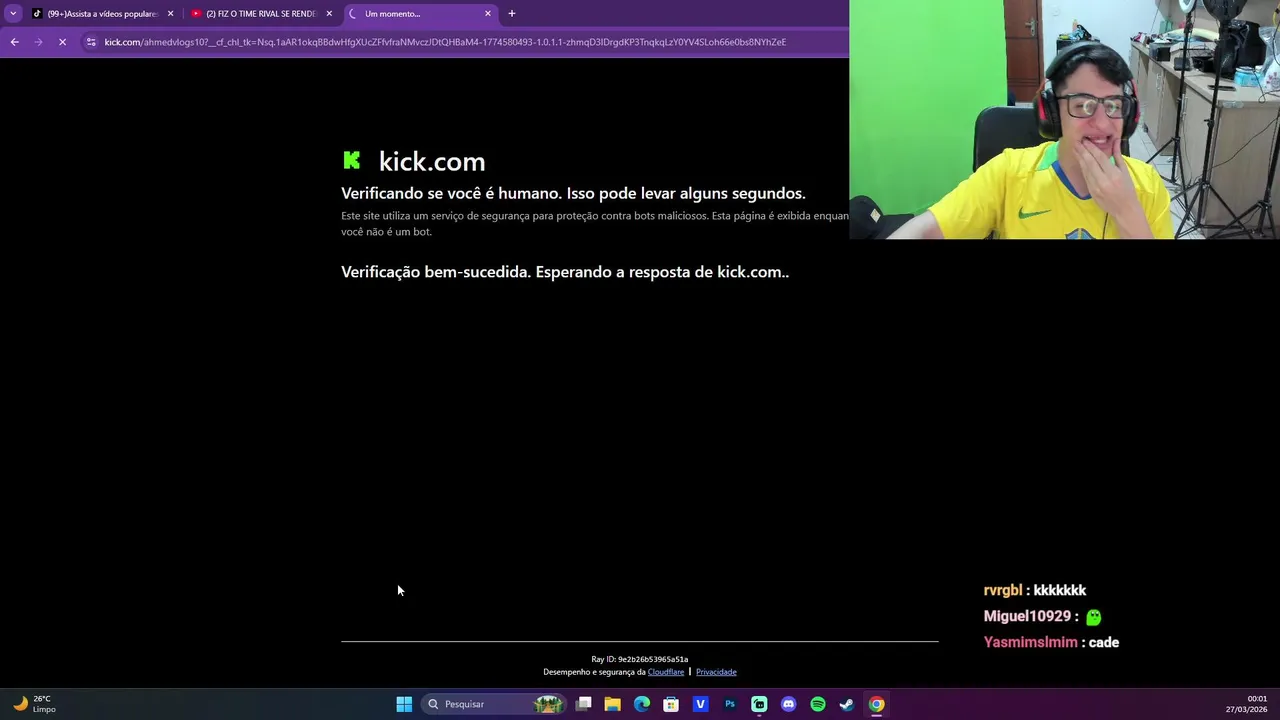
Task: Click the kick.com URL address bar
Action: click(445, 42)
